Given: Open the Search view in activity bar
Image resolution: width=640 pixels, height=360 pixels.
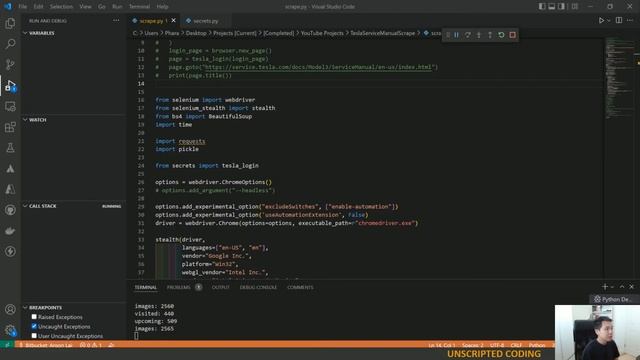Looking at the screenshot, I should pyautogui.click(x=10, y=44).
